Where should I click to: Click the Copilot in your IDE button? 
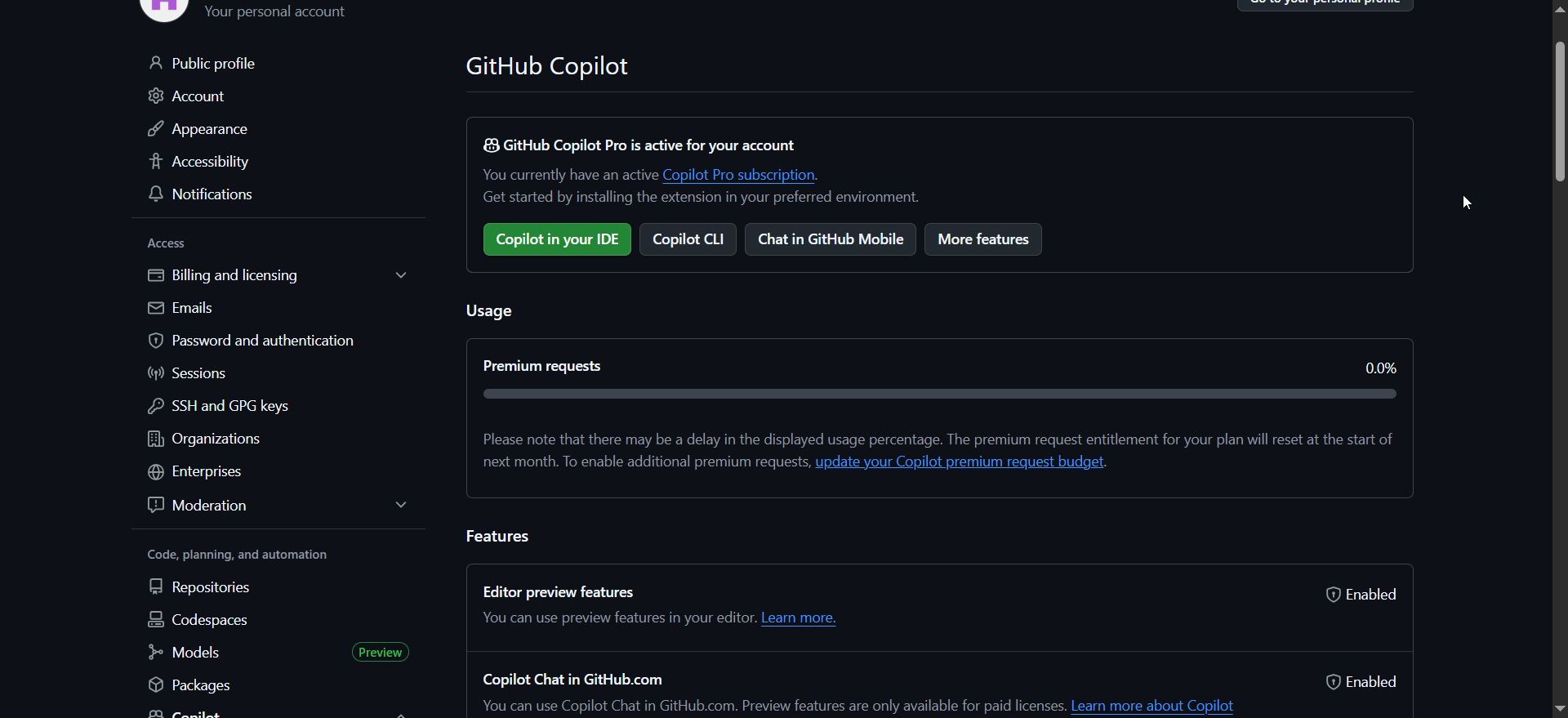557,239
